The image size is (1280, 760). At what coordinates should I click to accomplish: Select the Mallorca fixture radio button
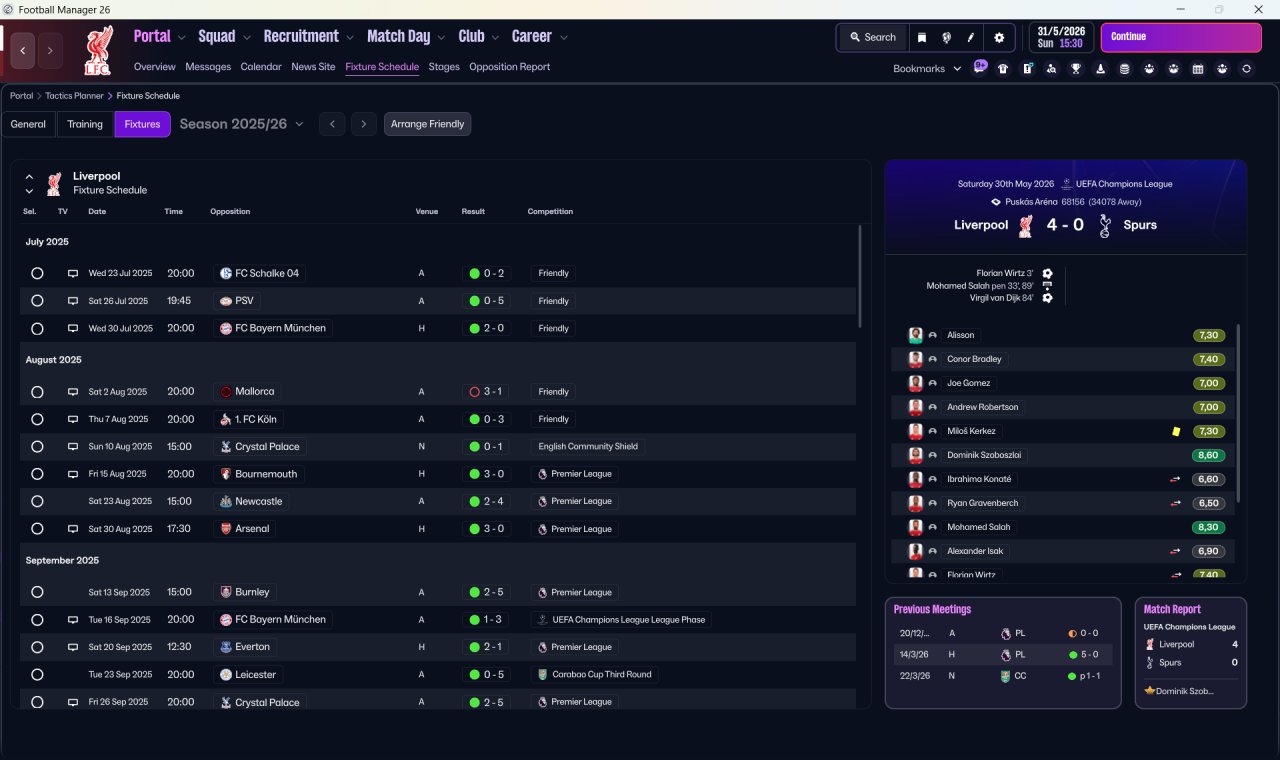tap(37, 392)
